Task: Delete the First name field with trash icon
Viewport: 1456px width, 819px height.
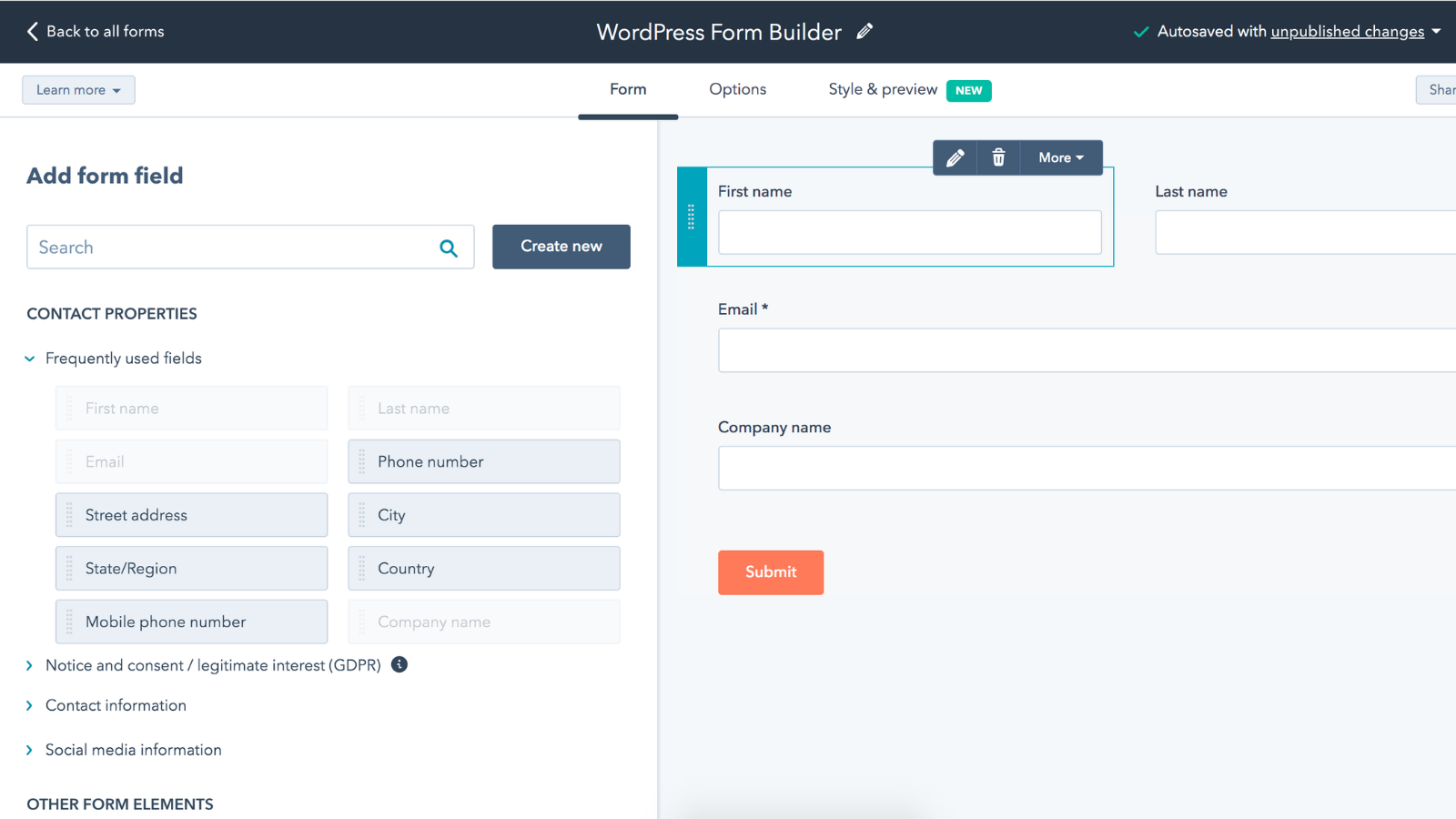Action: pyautogui.click(x=998, y=158)
